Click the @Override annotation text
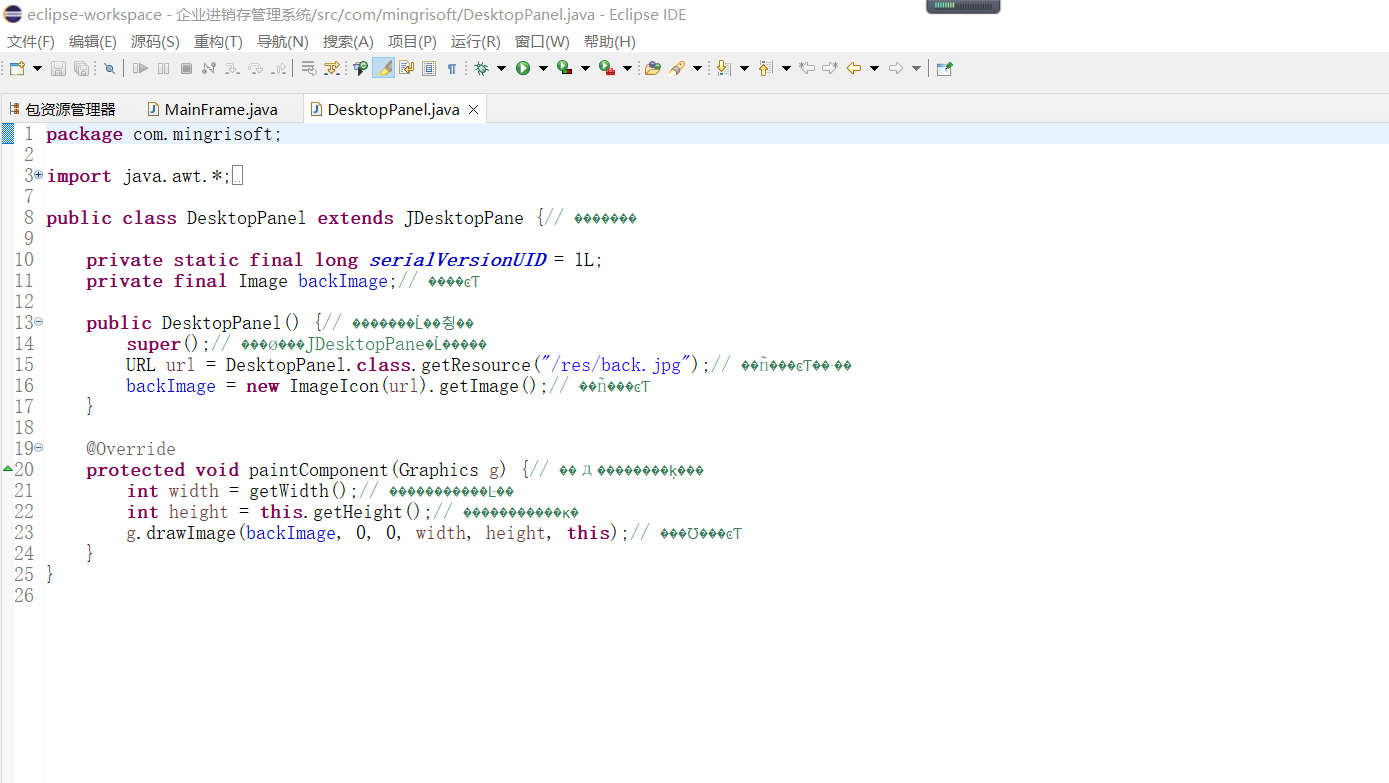This screenshot has height=783, width=1389. pos(131,449)
